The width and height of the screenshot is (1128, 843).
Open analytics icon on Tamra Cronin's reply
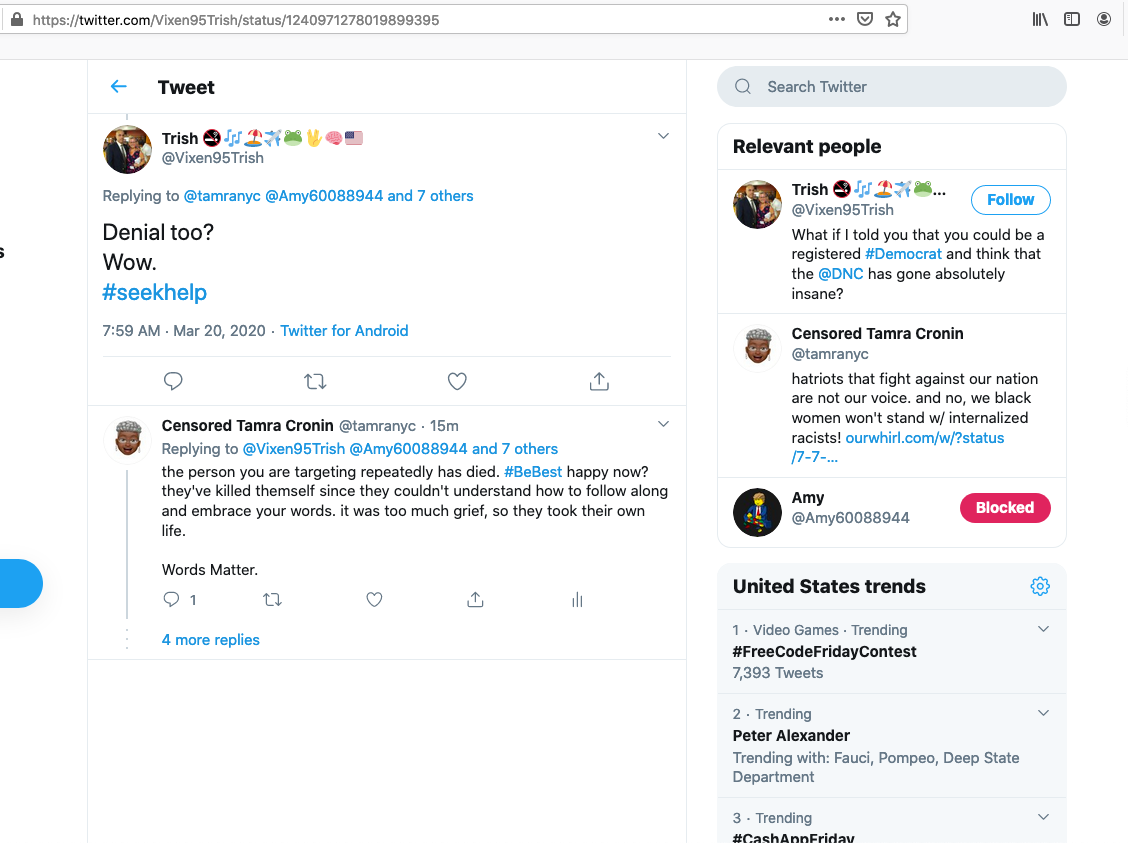(x=577, y=600)
